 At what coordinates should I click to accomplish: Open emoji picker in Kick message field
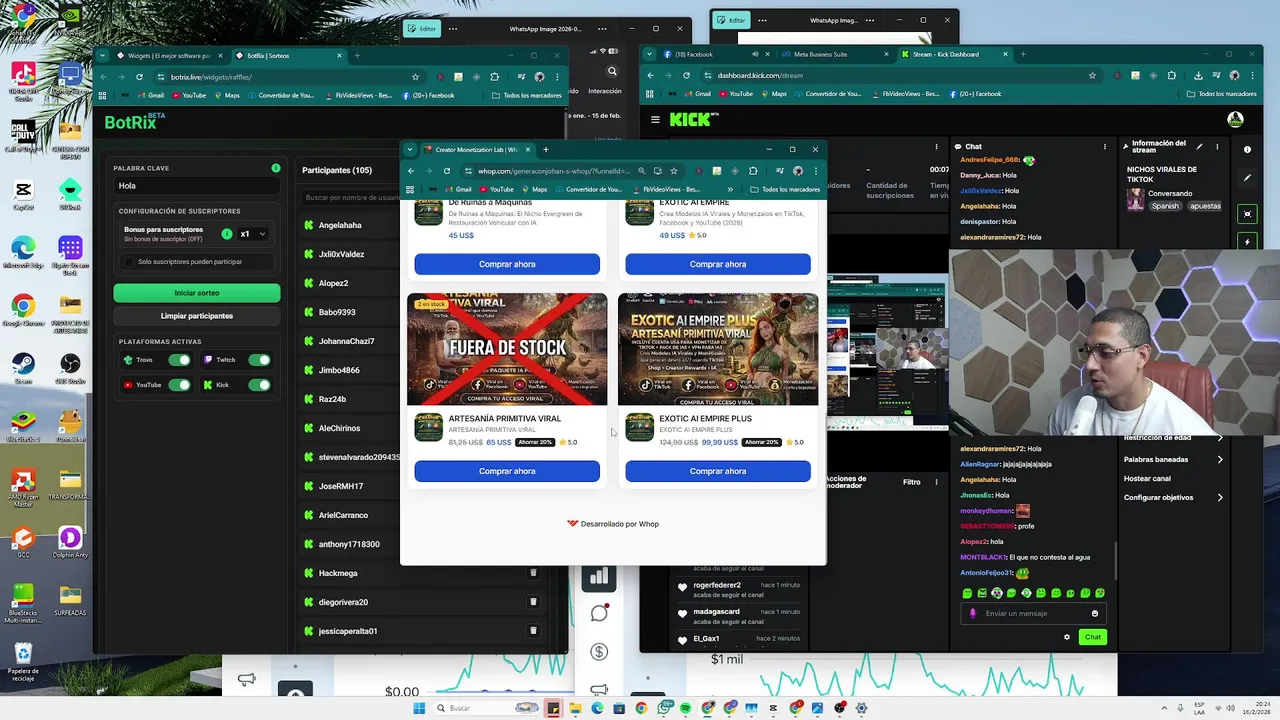(x=1095, y=613)
